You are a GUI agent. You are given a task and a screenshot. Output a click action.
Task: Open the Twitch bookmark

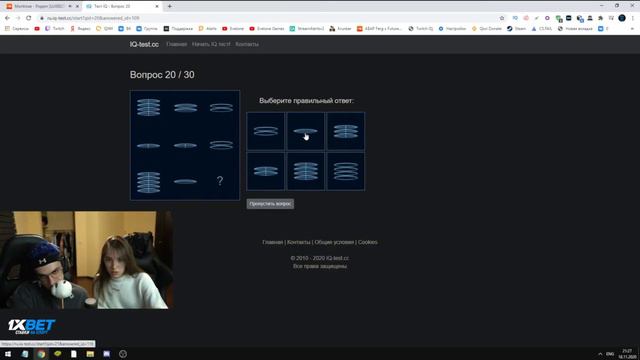point(55,29)
